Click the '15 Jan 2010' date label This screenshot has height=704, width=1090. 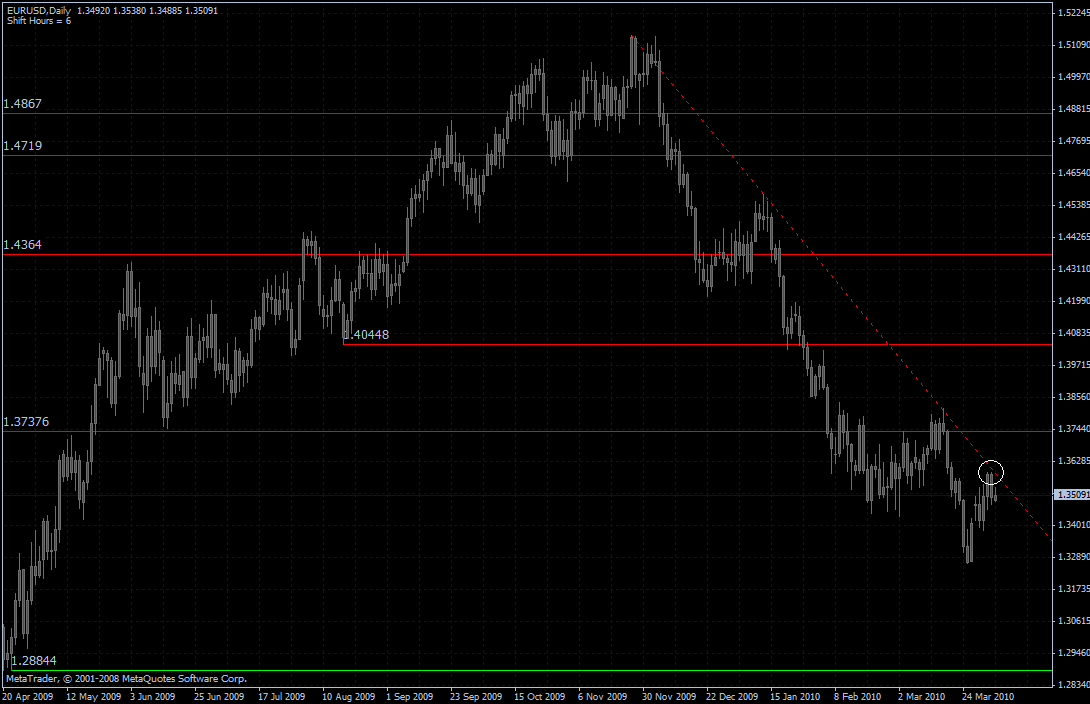tap(795, 696)
